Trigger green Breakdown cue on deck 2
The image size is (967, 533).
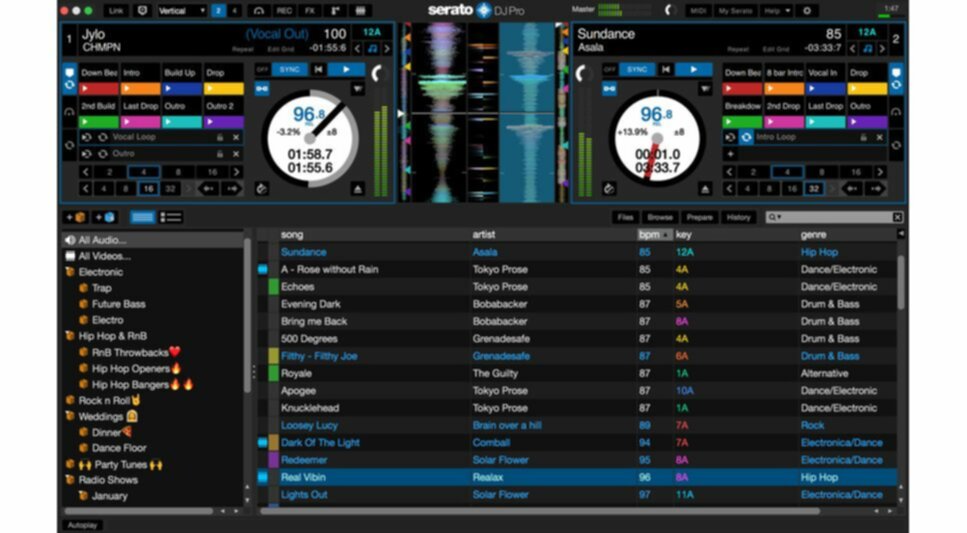point(742,122)
